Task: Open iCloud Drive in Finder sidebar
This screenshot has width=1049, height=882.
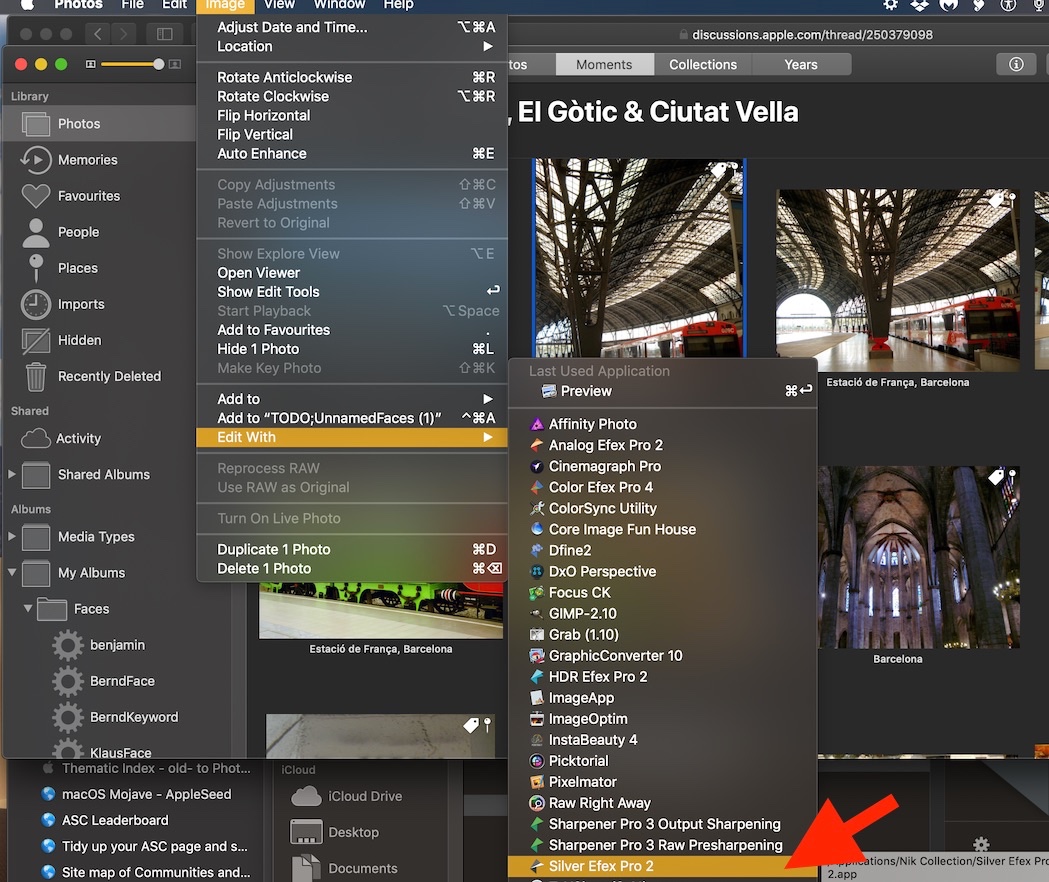Action: coord(347,796)
